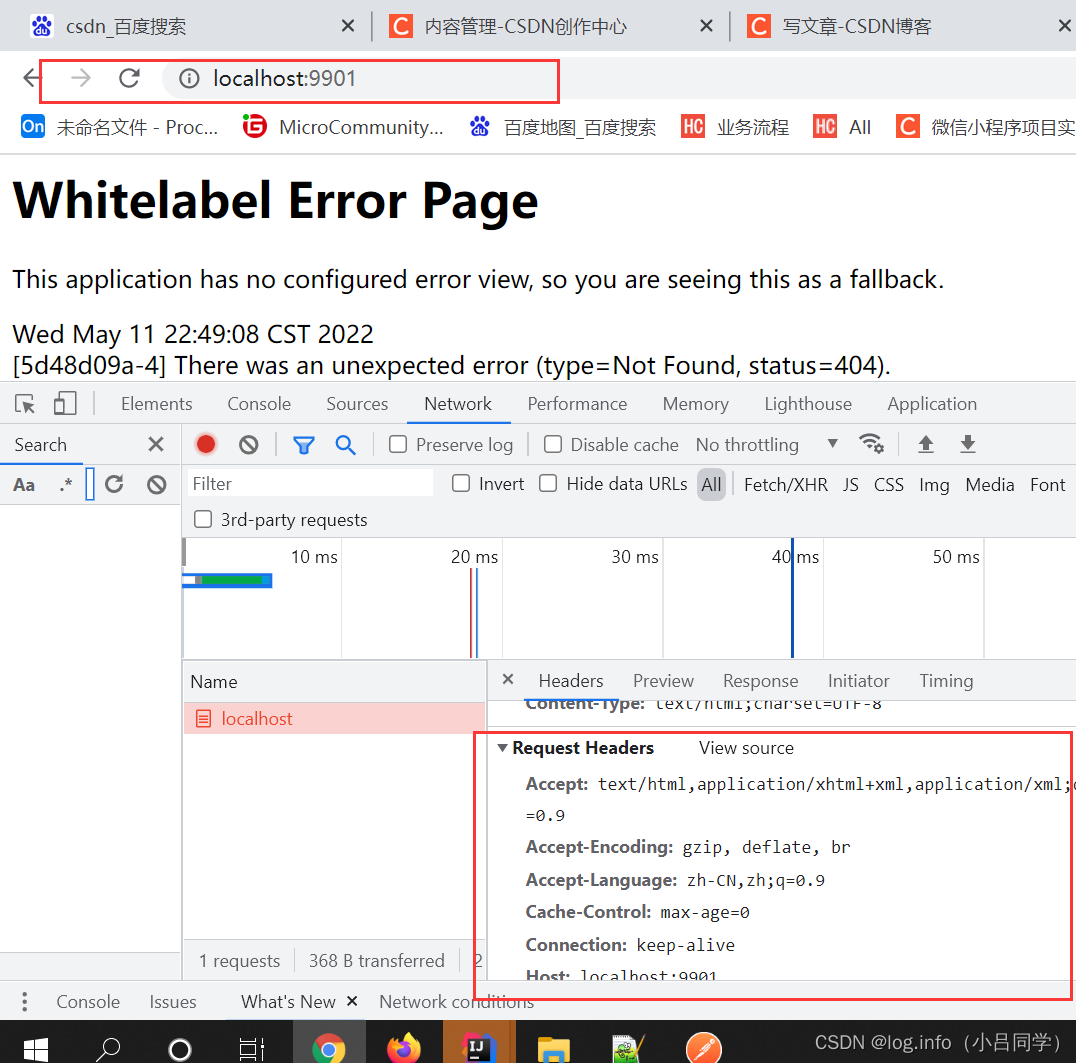The image size is (1076, 1063).
Task: Open 业务流程 bookmark
Action: [735, 127]
